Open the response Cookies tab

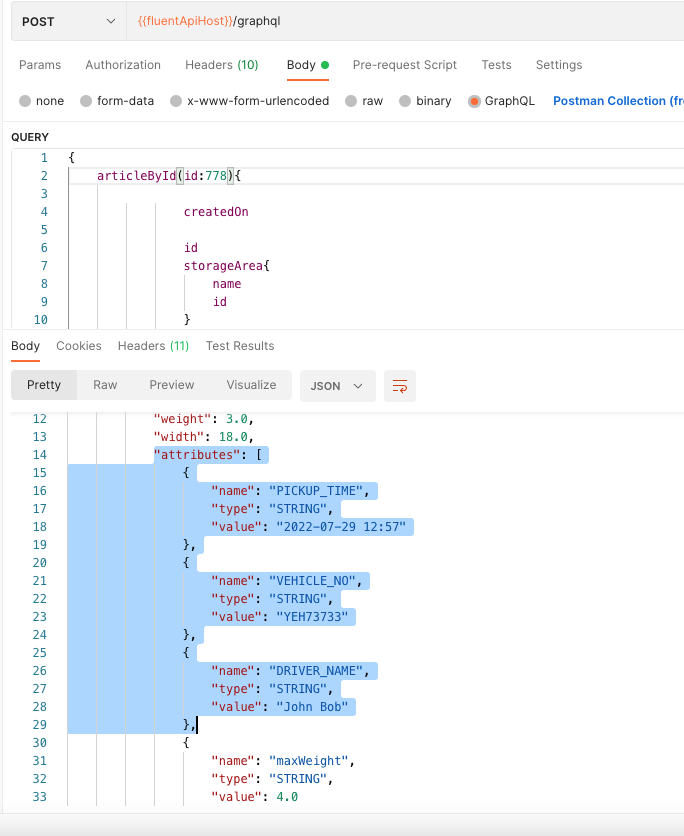[x=79, y=346]
